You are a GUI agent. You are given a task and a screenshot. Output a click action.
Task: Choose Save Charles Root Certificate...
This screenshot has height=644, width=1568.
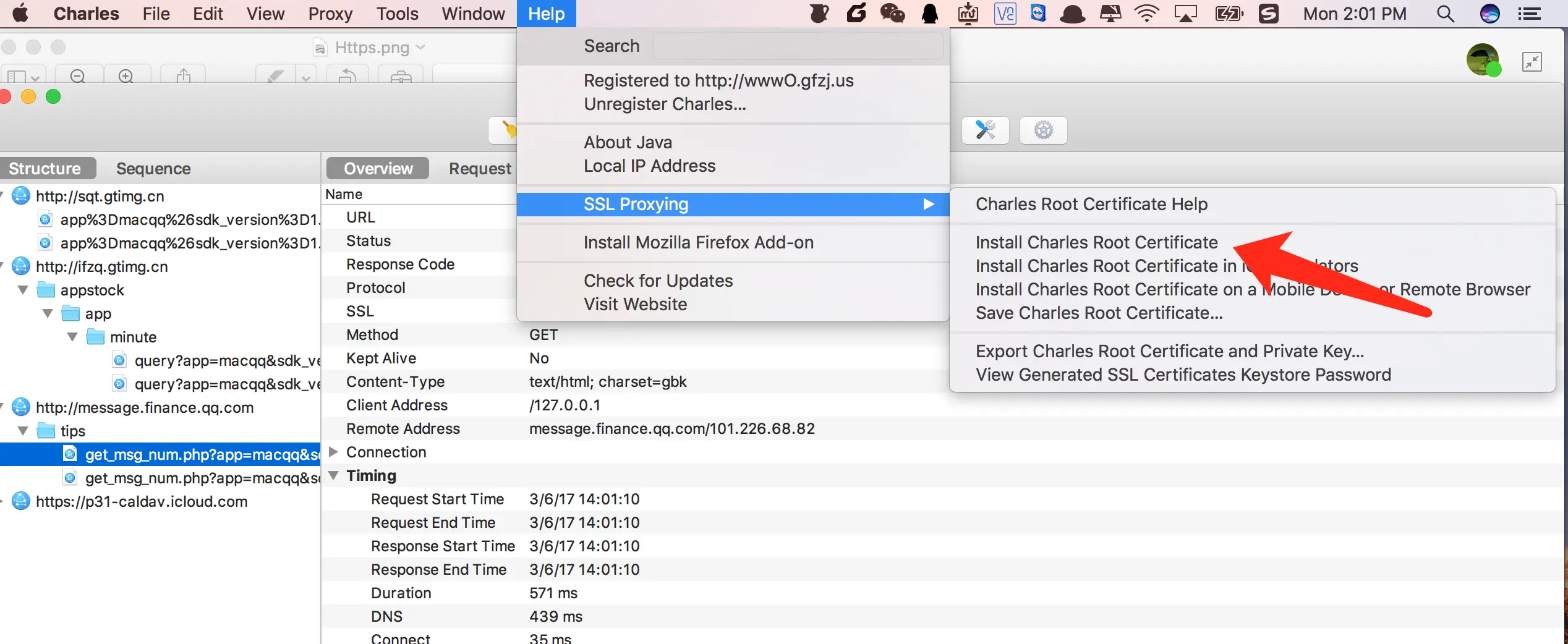pyautogui.click(x=1099, y=313)
